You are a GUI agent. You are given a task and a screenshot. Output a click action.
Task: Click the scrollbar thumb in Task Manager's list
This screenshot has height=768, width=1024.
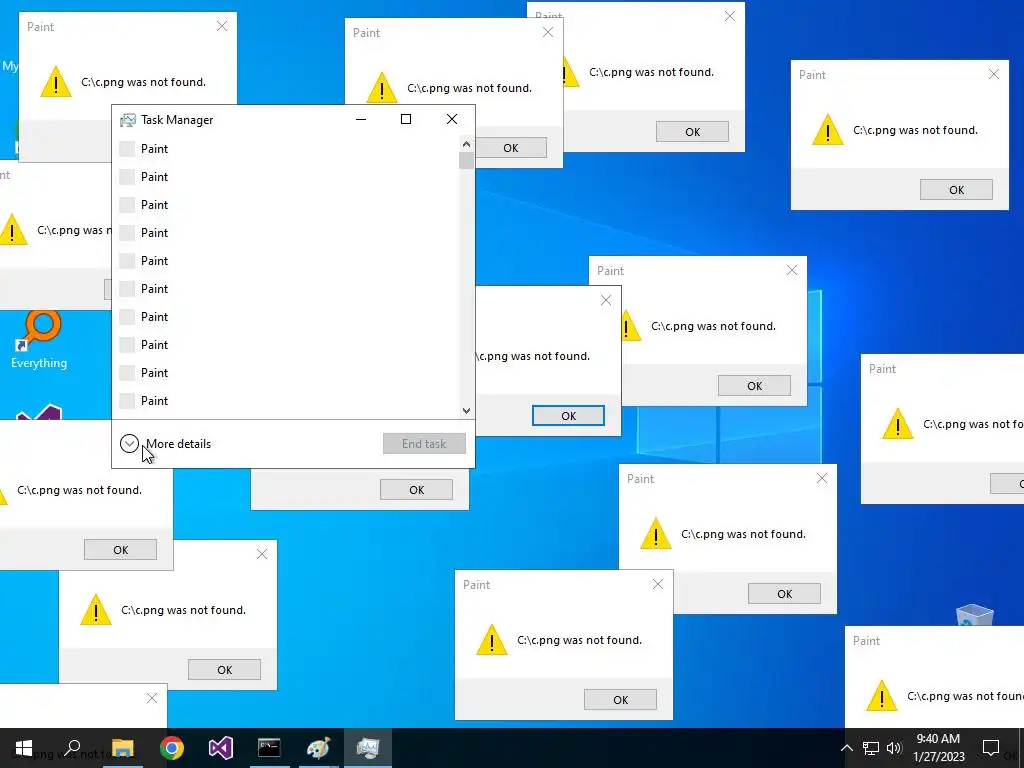466,161
